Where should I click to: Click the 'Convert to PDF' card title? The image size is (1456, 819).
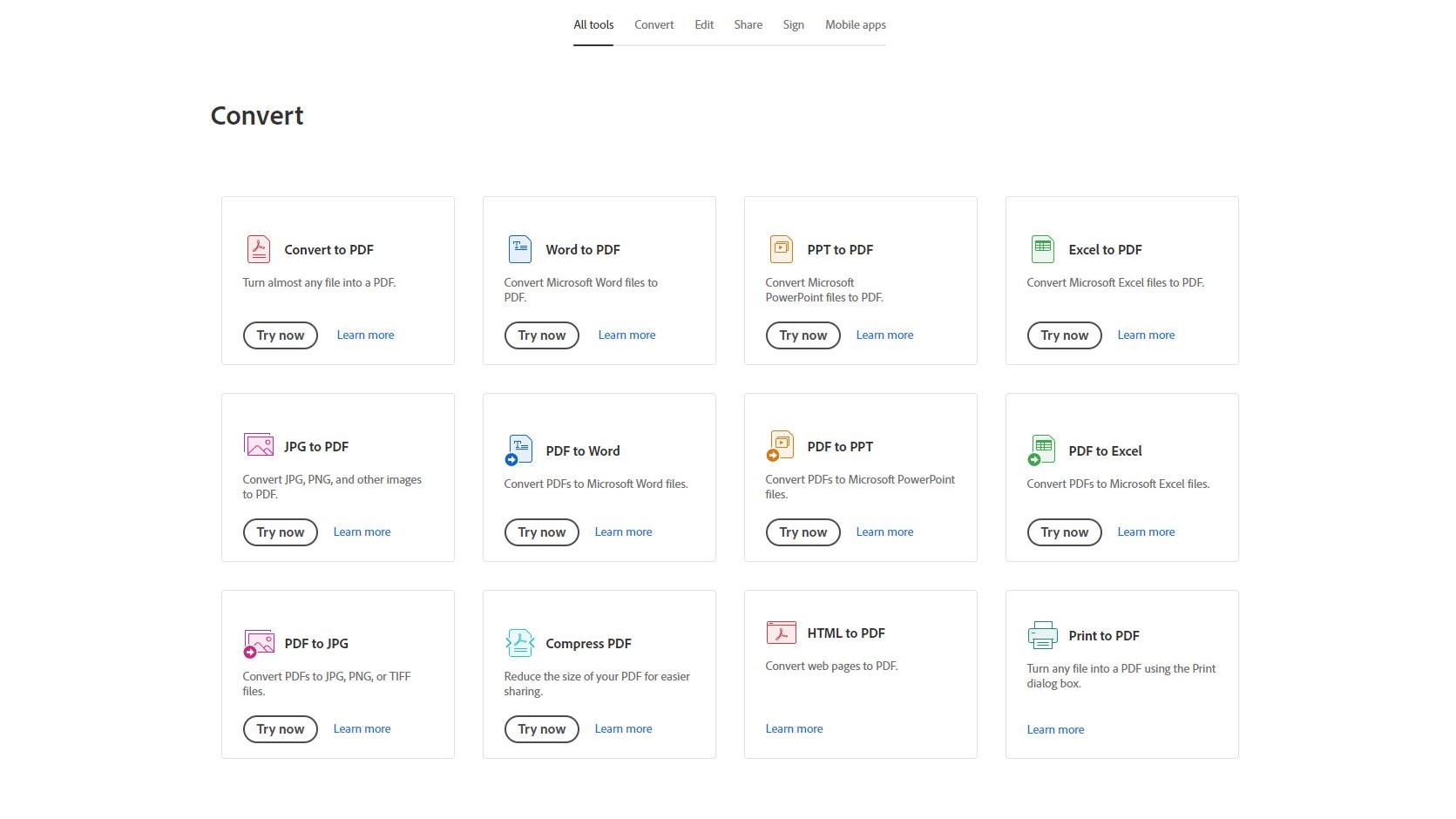click(x=328, y=249)
